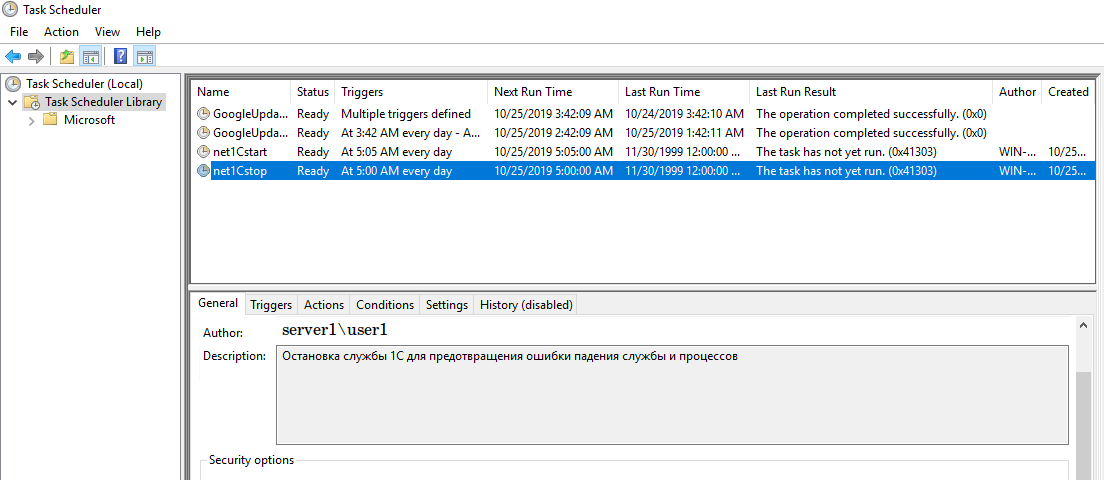Screen dimensions: 1104x480
Task: Collapse the Task Scheduler Library node
Action: 12,102
